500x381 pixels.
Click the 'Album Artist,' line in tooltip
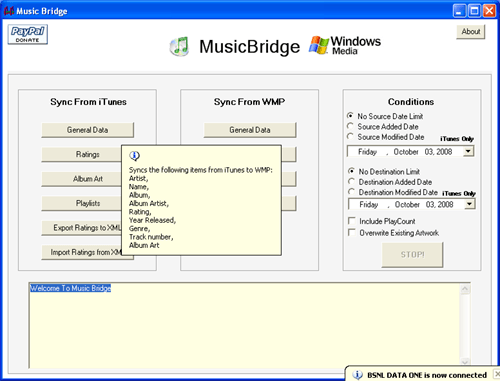(149, 203)
